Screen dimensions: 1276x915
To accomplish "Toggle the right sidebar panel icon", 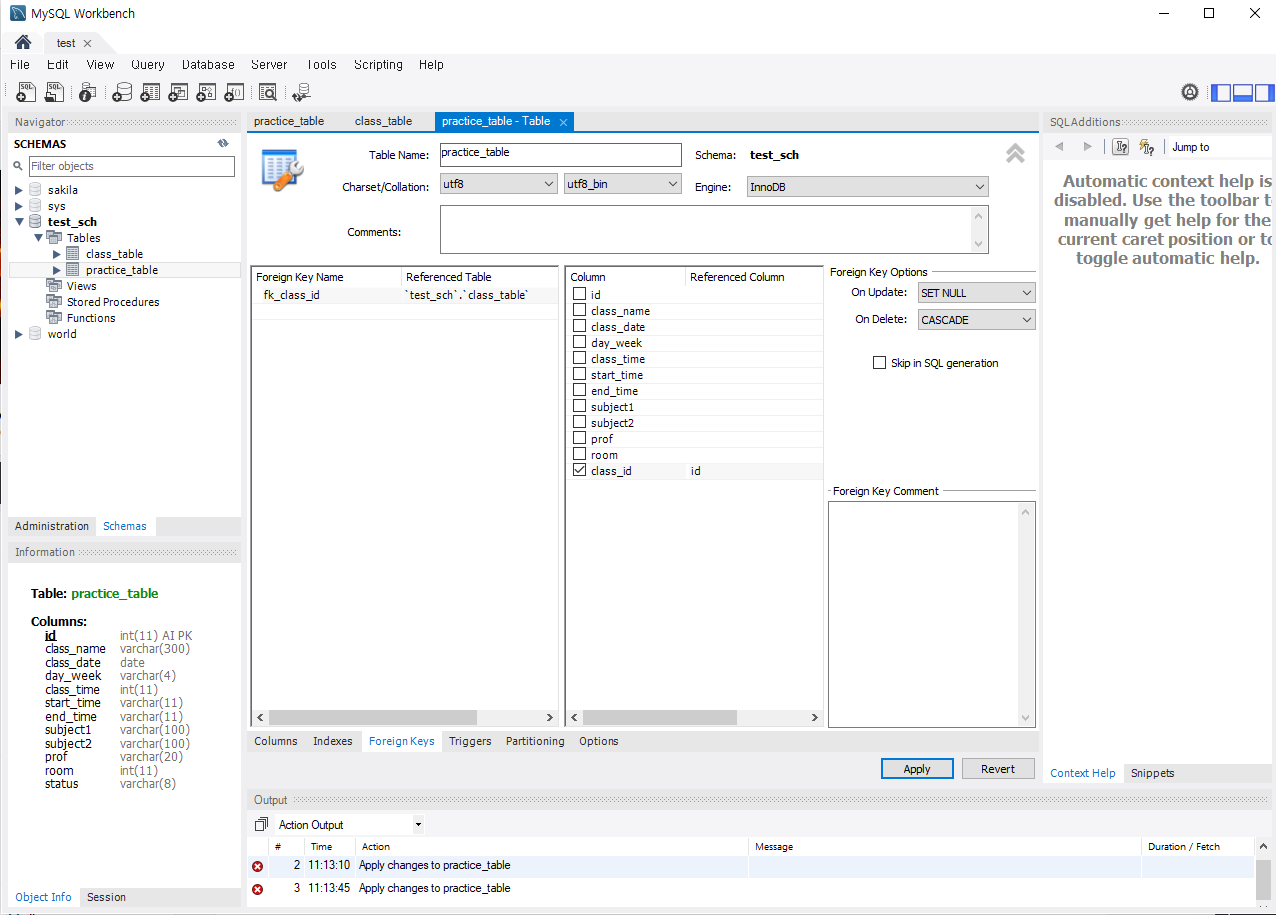I will (1265, 93).
